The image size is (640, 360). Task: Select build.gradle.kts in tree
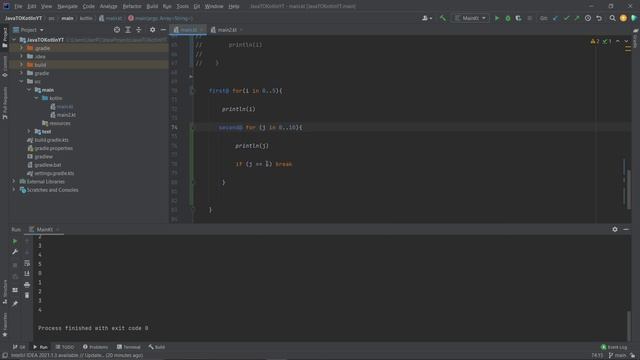tap(51, 140)
